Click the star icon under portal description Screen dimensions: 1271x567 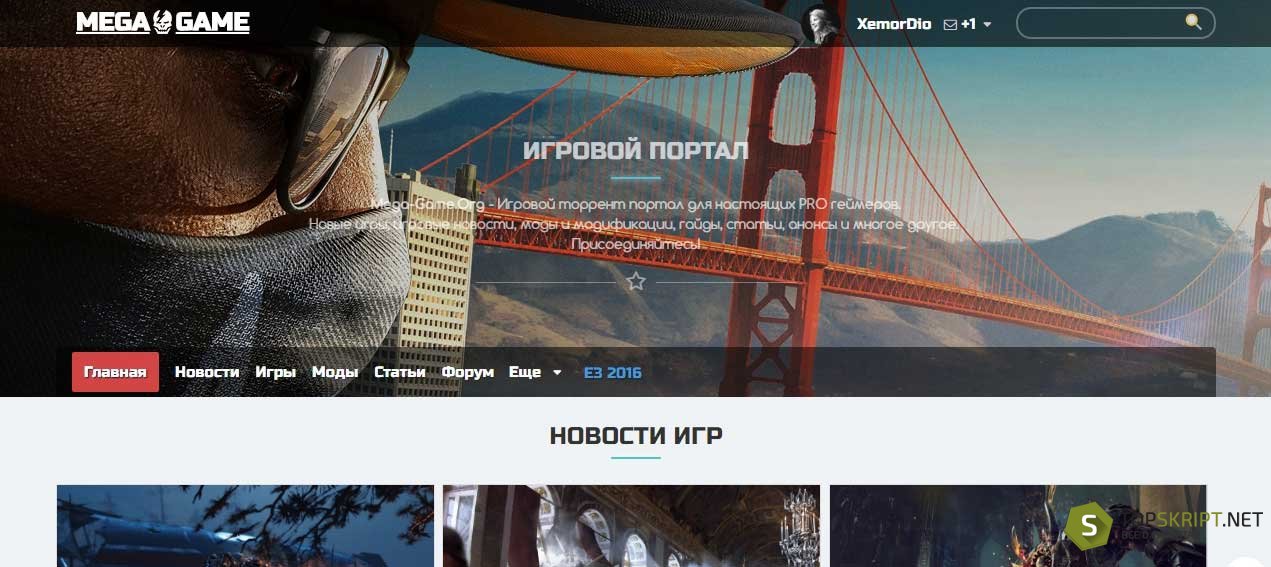coord(636,282)
